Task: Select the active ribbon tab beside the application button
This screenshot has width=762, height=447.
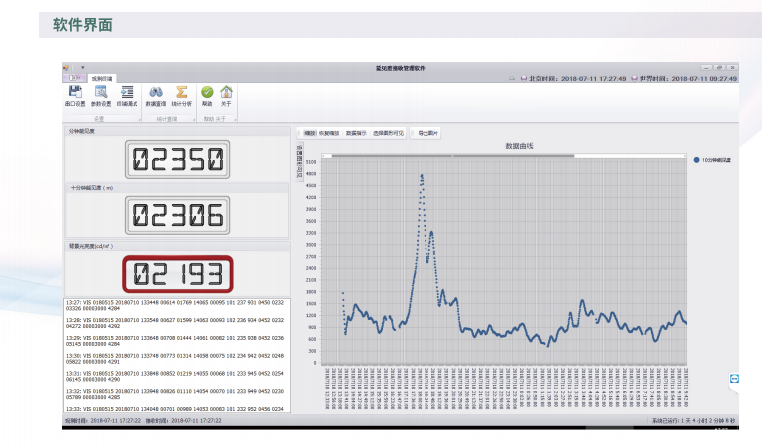Action: coord(102,78)
